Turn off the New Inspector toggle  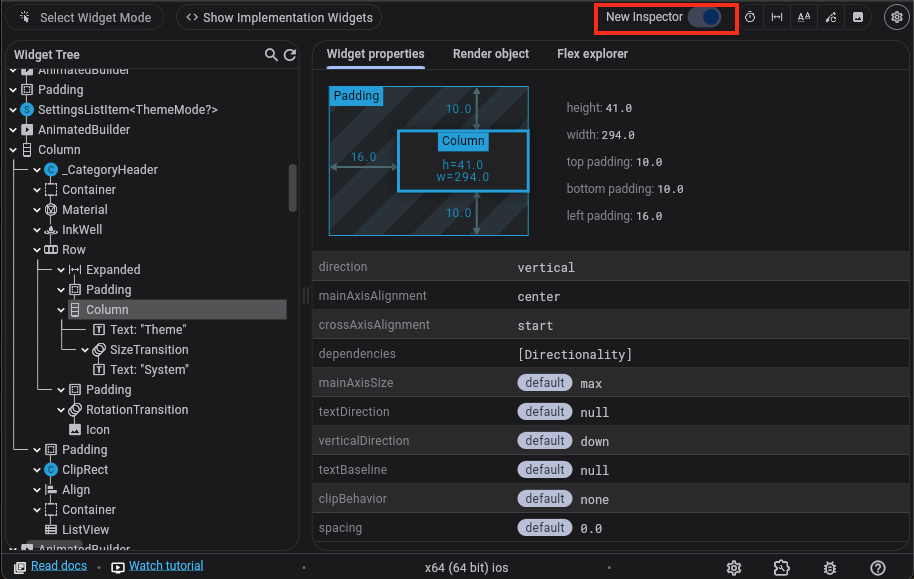[x=703, y=17]
